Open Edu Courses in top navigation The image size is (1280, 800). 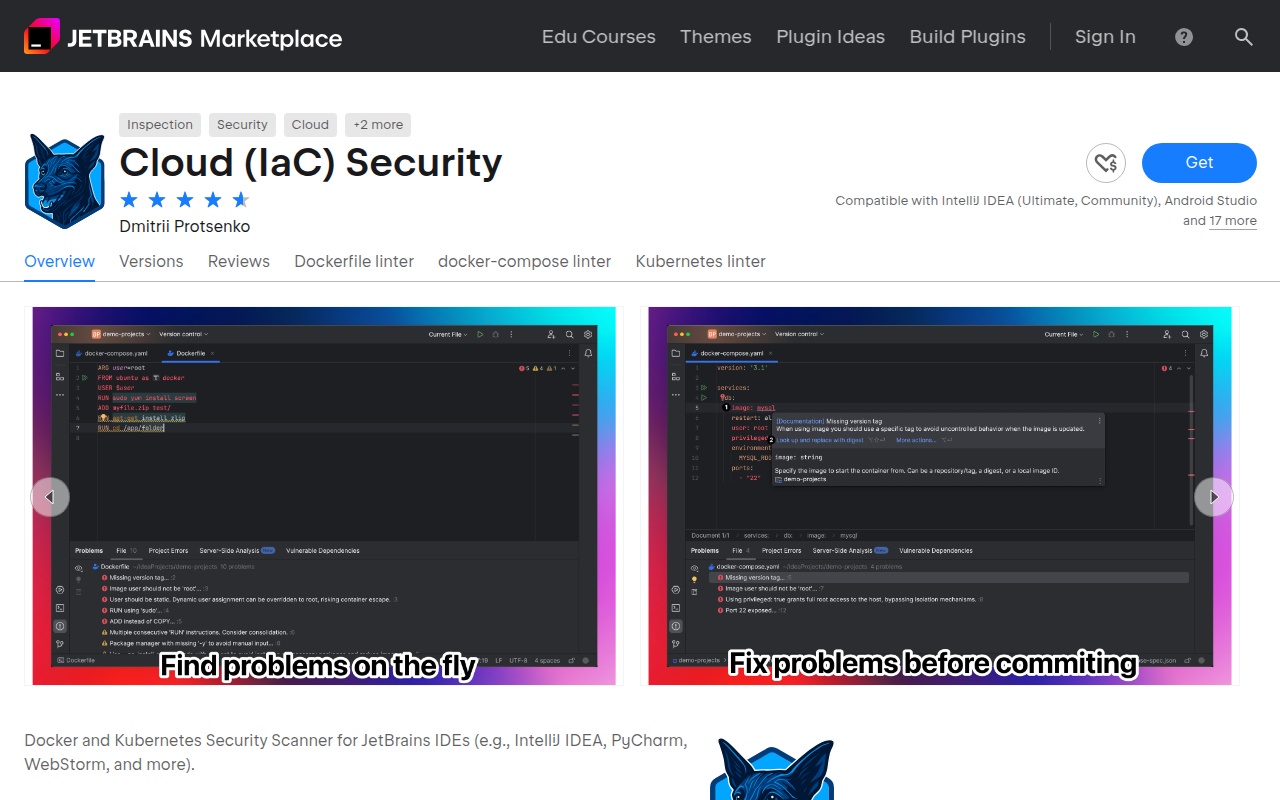[x=598, y=37]
